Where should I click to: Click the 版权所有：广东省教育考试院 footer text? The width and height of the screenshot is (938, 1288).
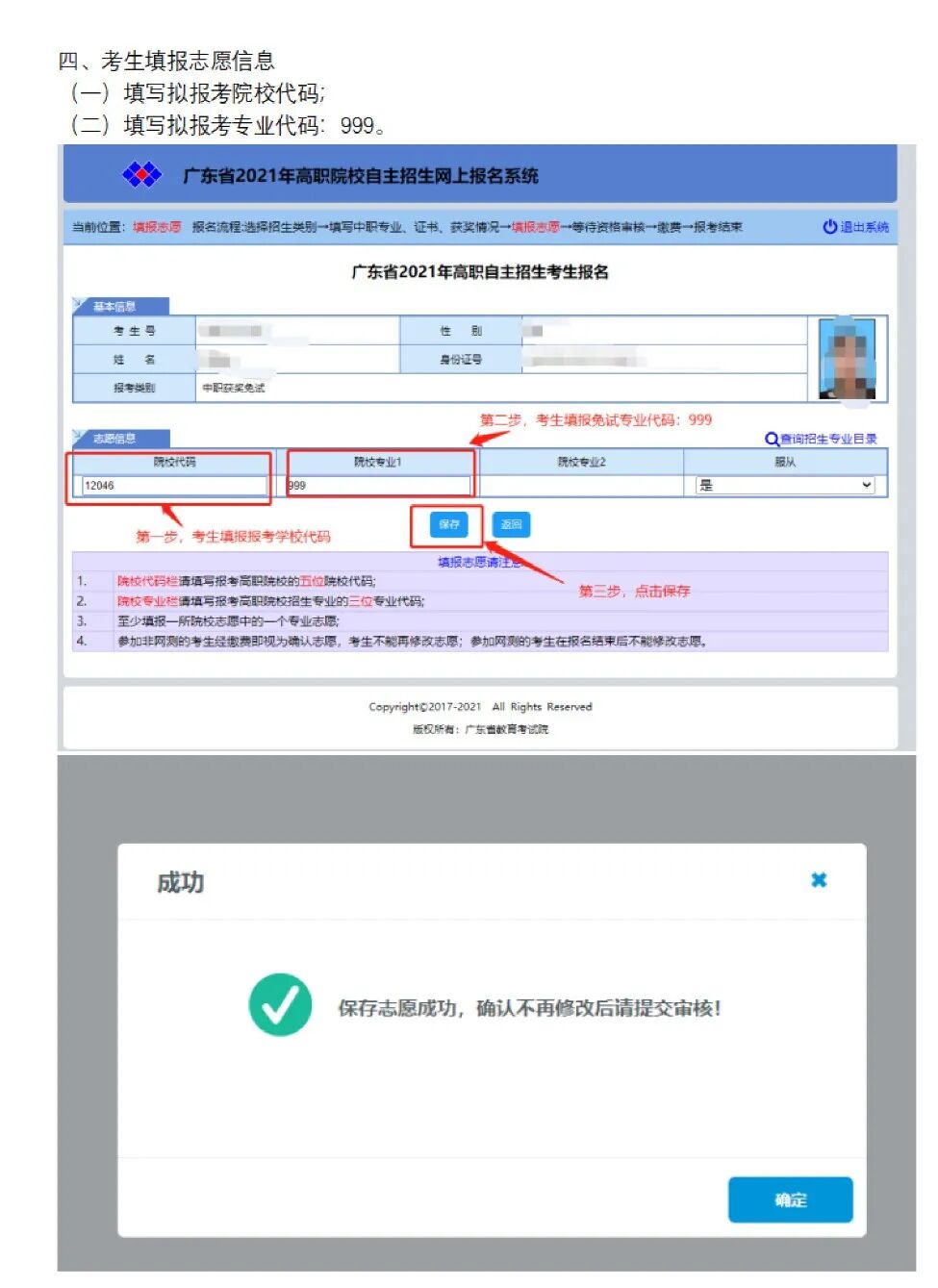(x=480, y=729)
